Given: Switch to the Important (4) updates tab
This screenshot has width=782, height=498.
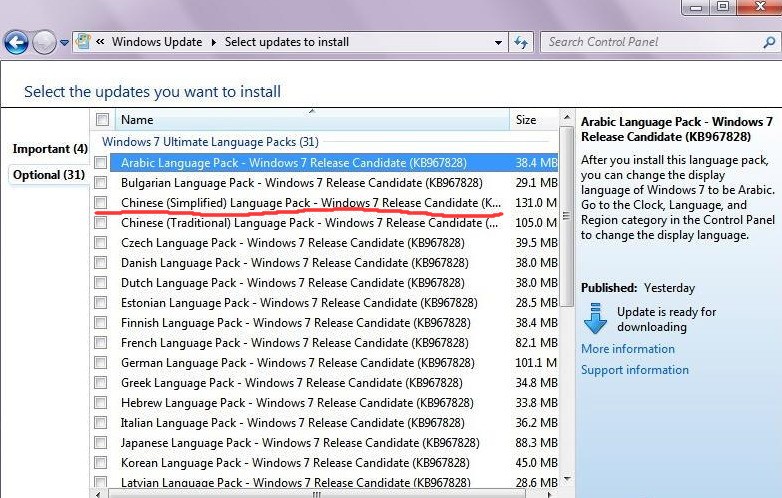Looking at the screenshot, I should [49, 149].
